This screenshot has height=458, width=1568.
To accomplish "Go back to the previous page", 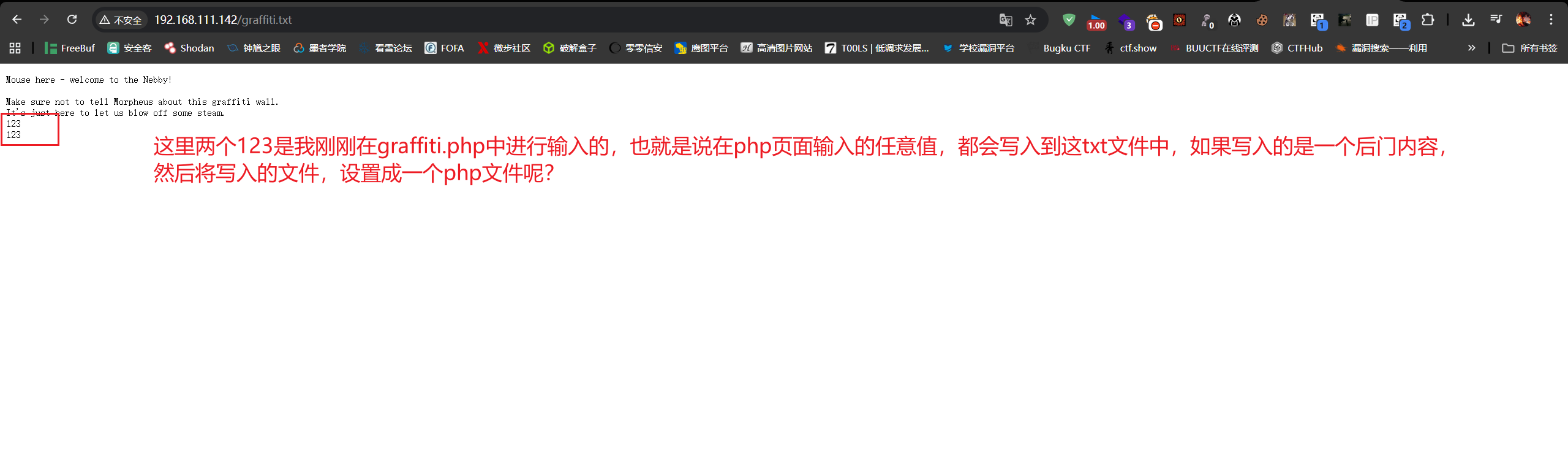I will click(17, 20).
